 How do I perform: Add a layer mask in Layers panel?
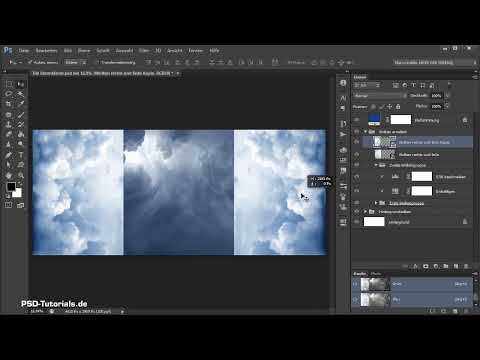pyautogui.click(x=426, y=266)
